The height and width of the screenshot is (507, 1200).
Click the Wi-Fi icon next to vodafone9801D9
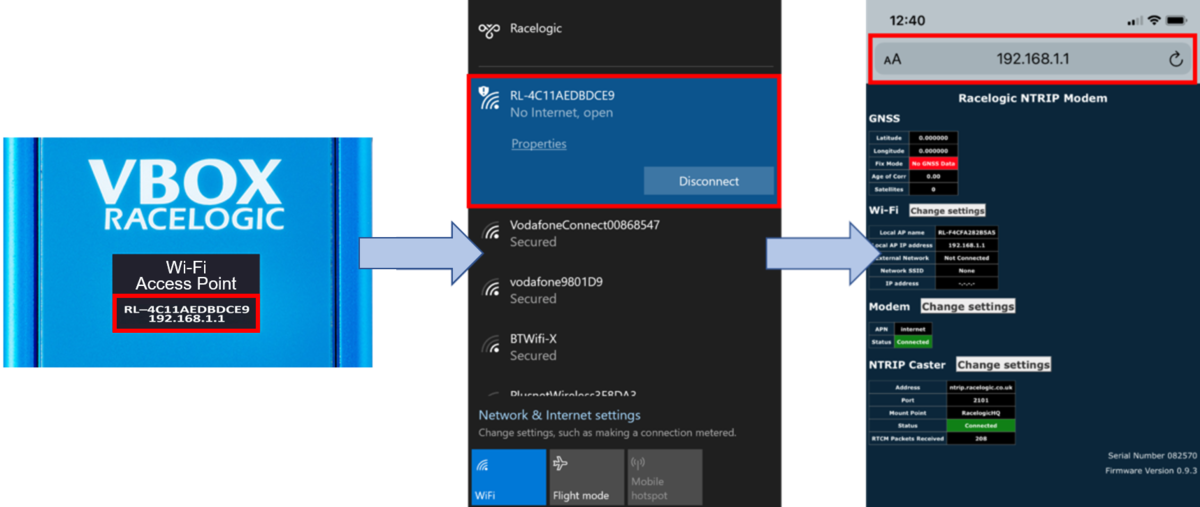point(490,289)
